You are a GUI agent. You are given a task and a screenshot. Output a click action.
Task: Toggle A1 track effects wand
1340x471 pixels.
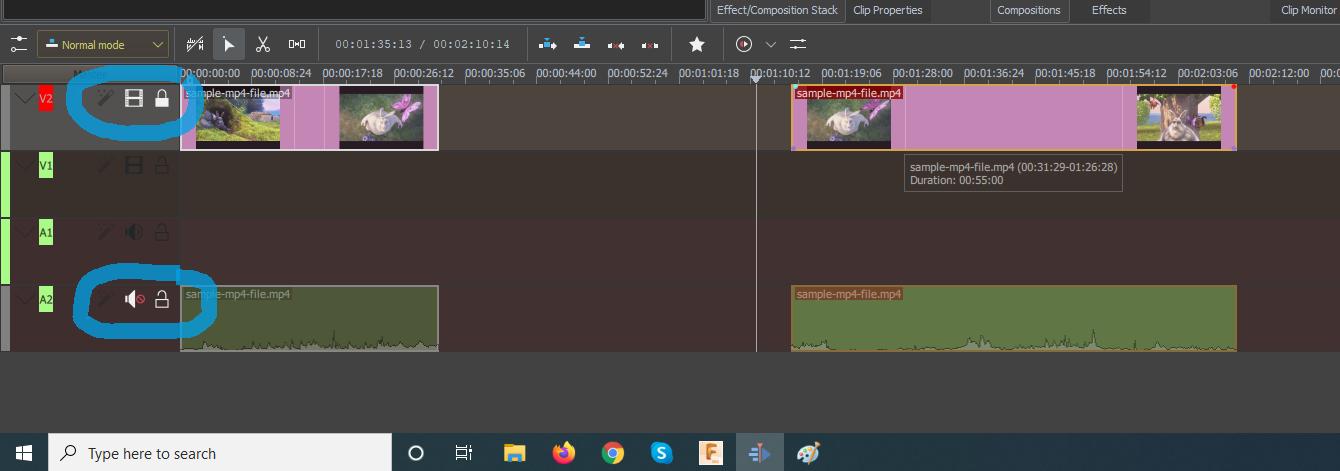coord(104,232)
